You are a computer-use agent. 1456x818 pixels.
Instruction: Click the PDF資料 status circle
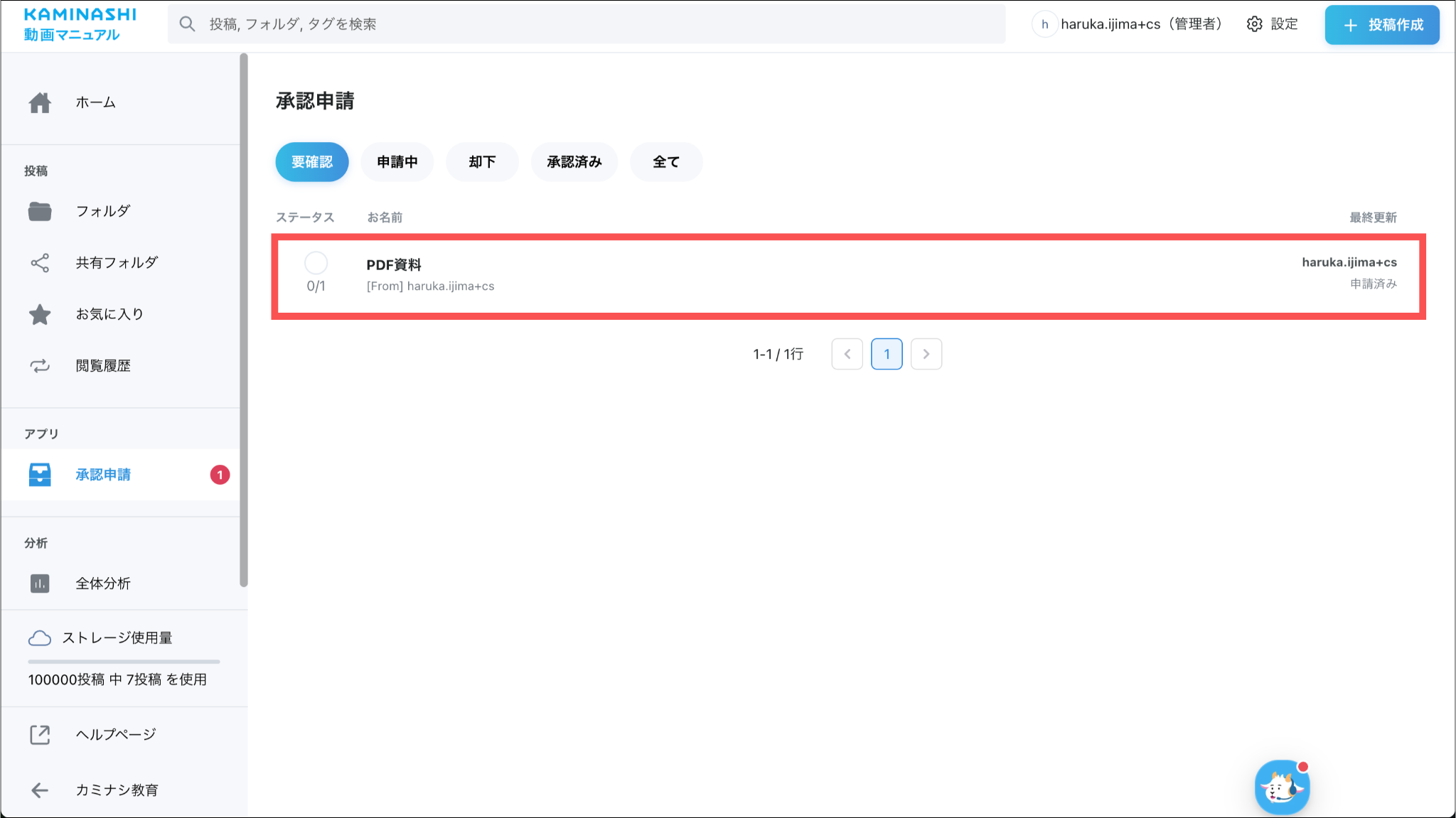coord(316,264)
